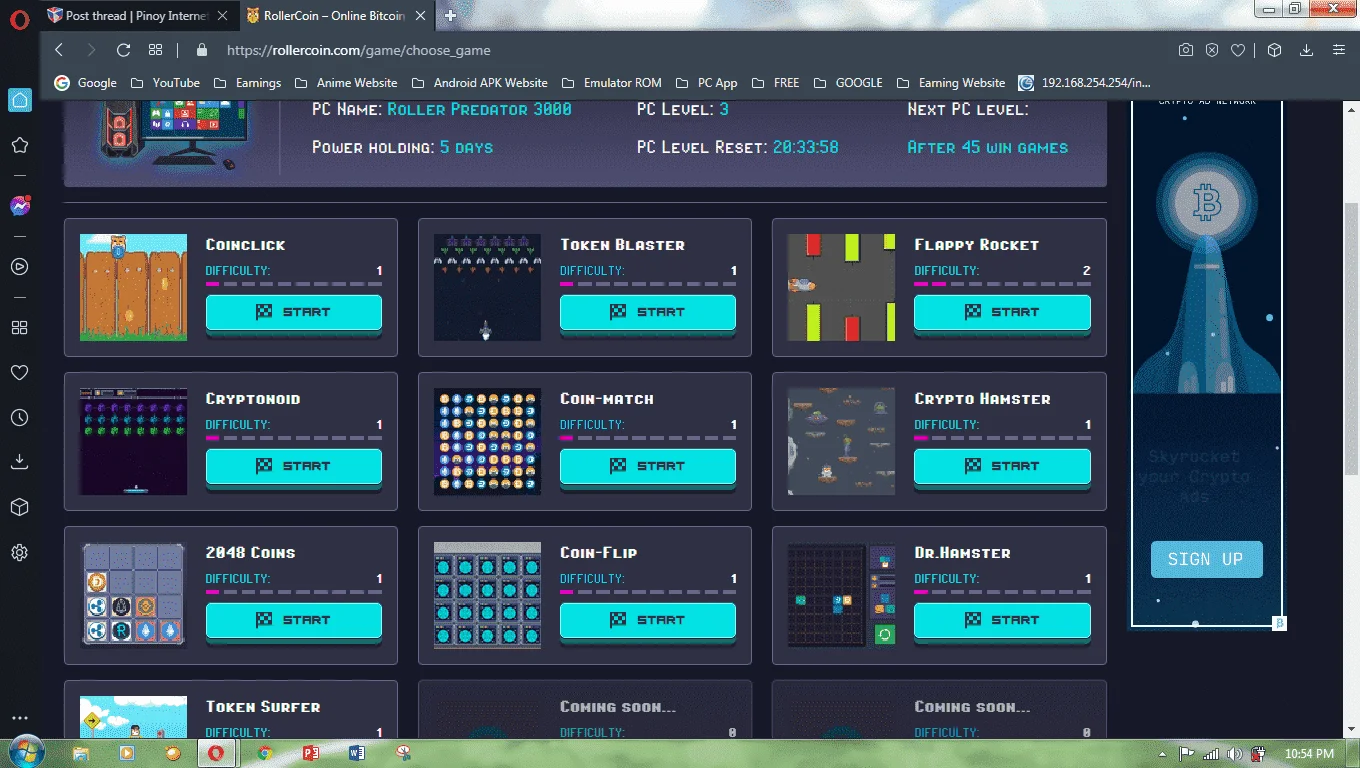Start the Token Blaster game
Viewport: 1360px width, 768px height.
[648, 312]
